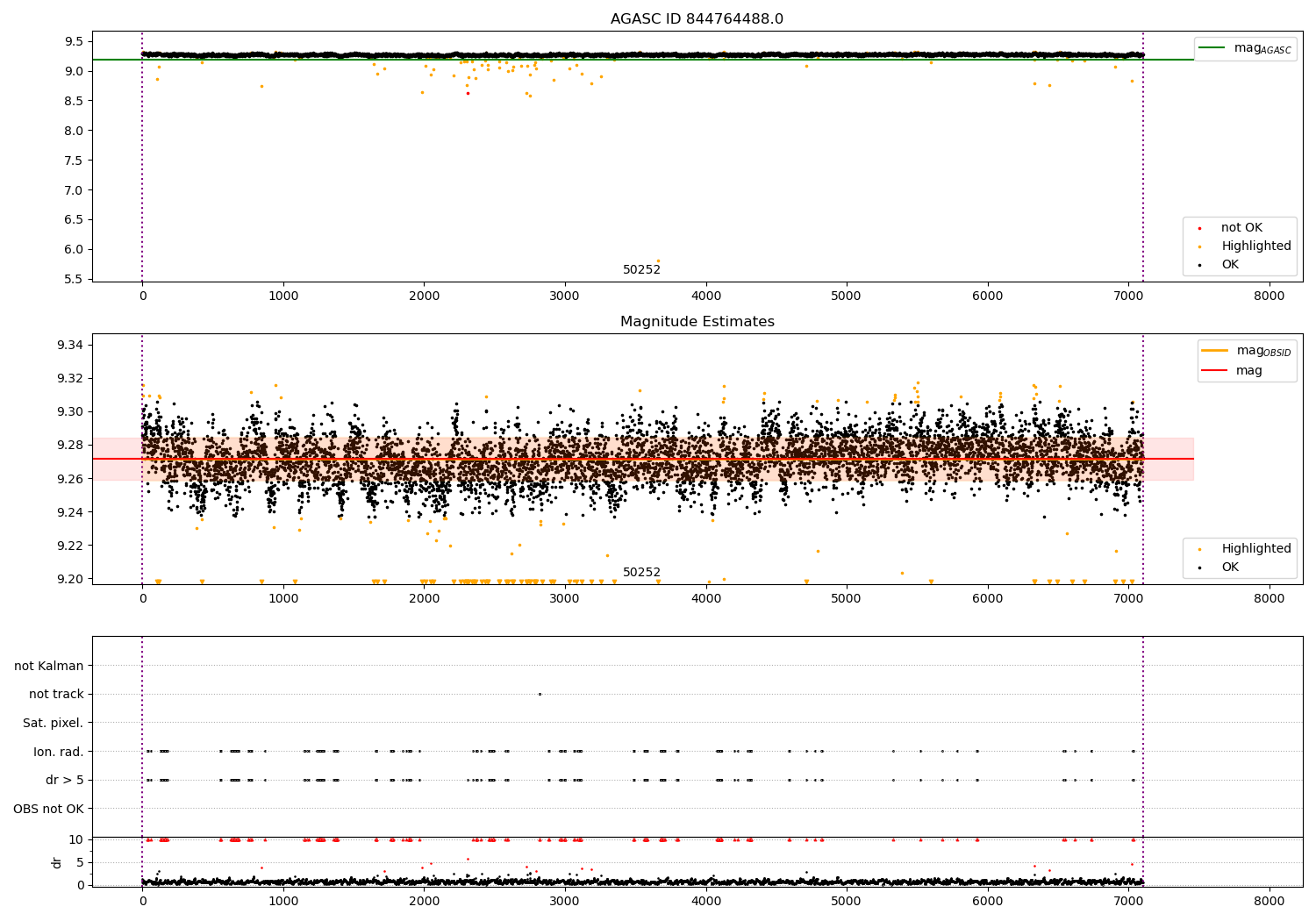
Task: Click the '8000' x-axis tick under the bottom plot
Action: [x=1270, y=901]
